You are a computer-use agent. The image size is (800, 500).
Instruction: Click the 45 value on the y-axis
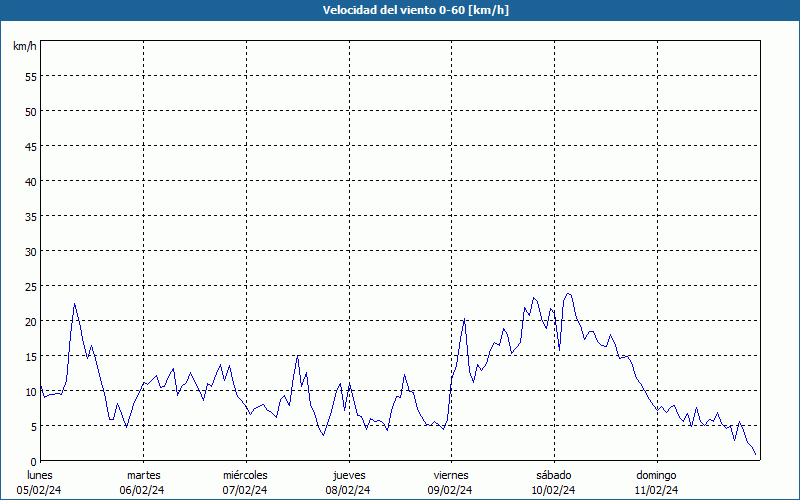pyautogui.click(x=31, y=147)
